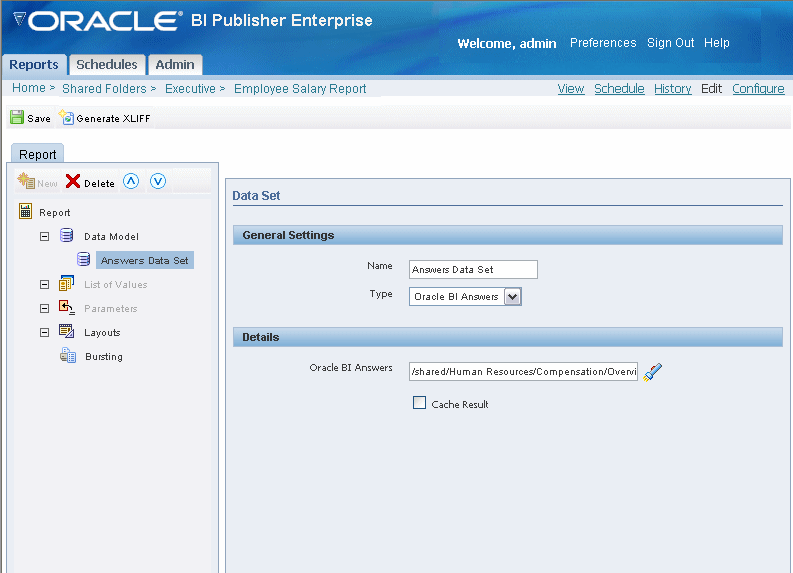
Task: Open the Type dropdown arrow
Action: (512, 297)
